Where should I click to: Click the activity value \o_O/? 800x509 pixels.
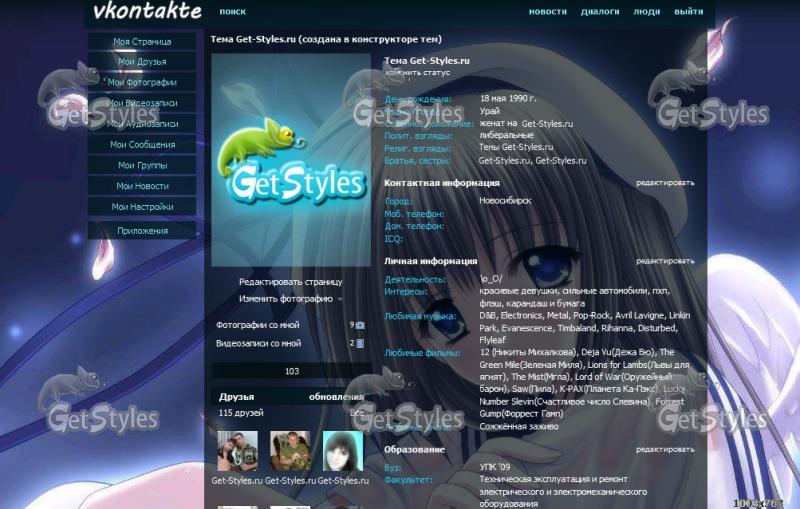(491, 279)
